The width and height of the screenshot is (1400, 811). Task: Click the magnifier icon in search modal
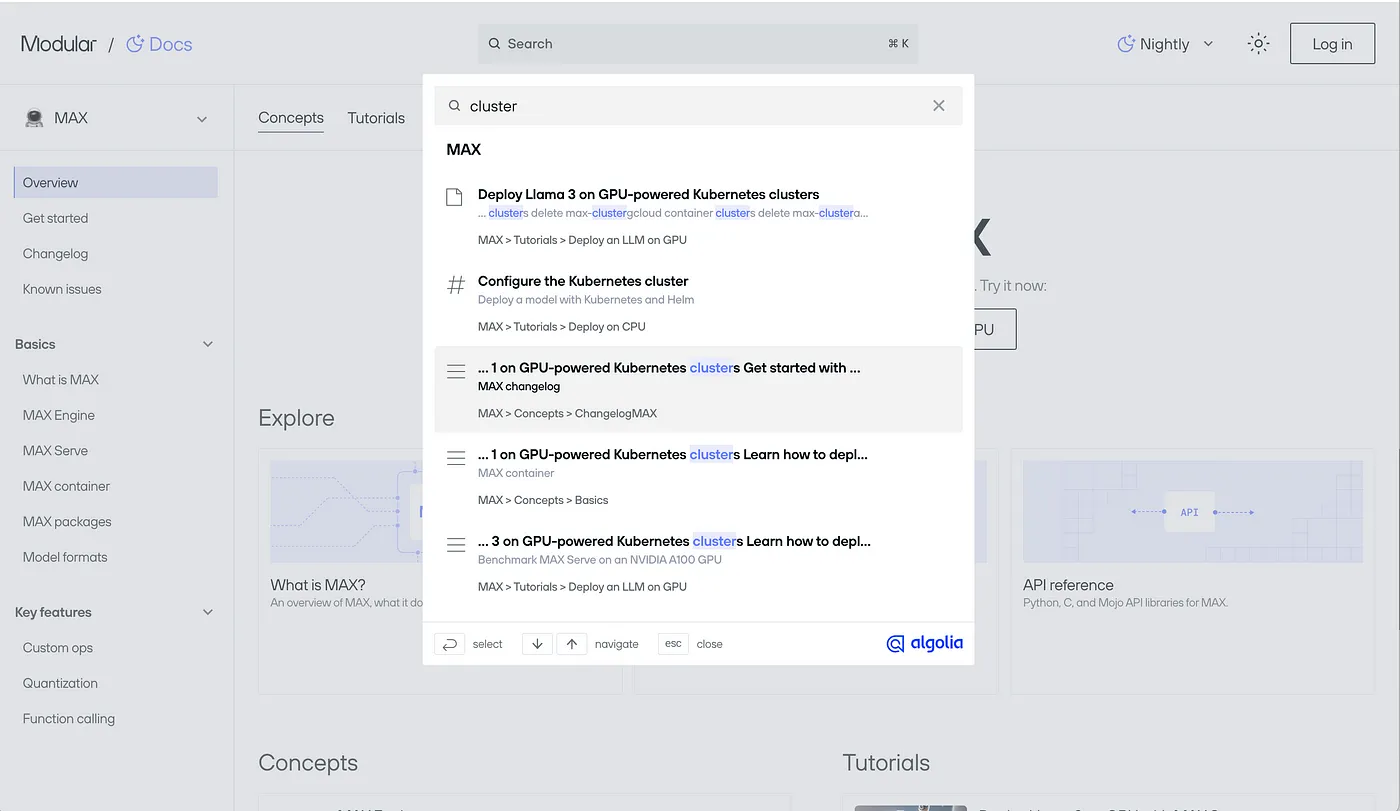(x=454, y=106)
